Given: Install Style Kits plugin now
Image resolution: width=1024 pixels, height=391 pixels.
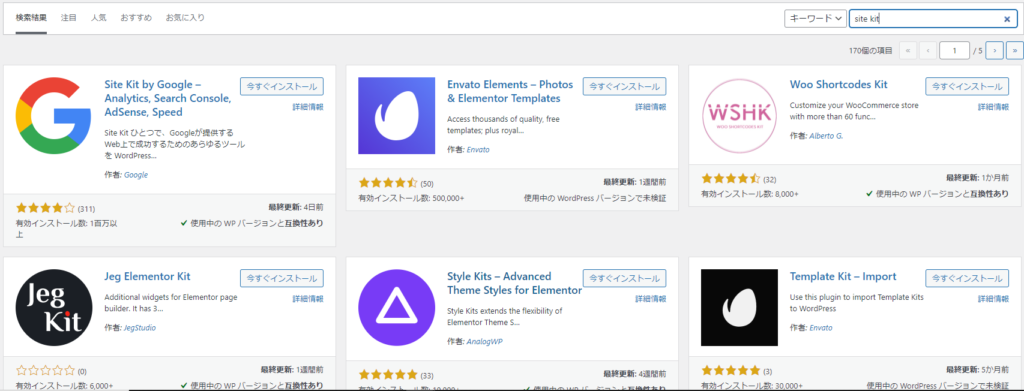Looking at the screenshot, I should (624, 278).
